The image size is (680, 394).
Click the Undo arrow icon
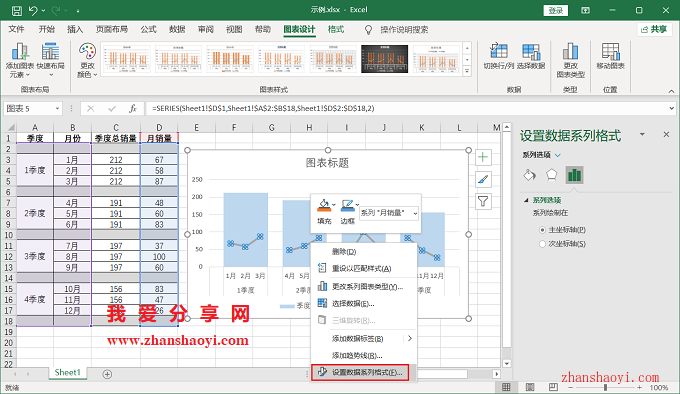(34, 10)
